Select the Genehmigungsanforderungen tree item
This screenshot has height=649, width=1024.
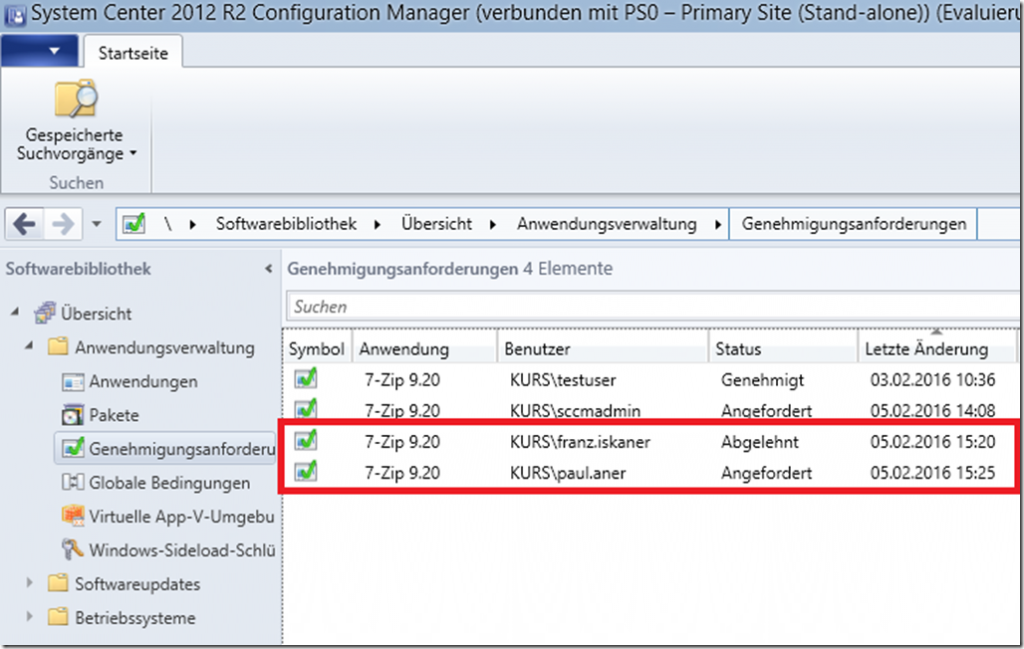(180, 449)
